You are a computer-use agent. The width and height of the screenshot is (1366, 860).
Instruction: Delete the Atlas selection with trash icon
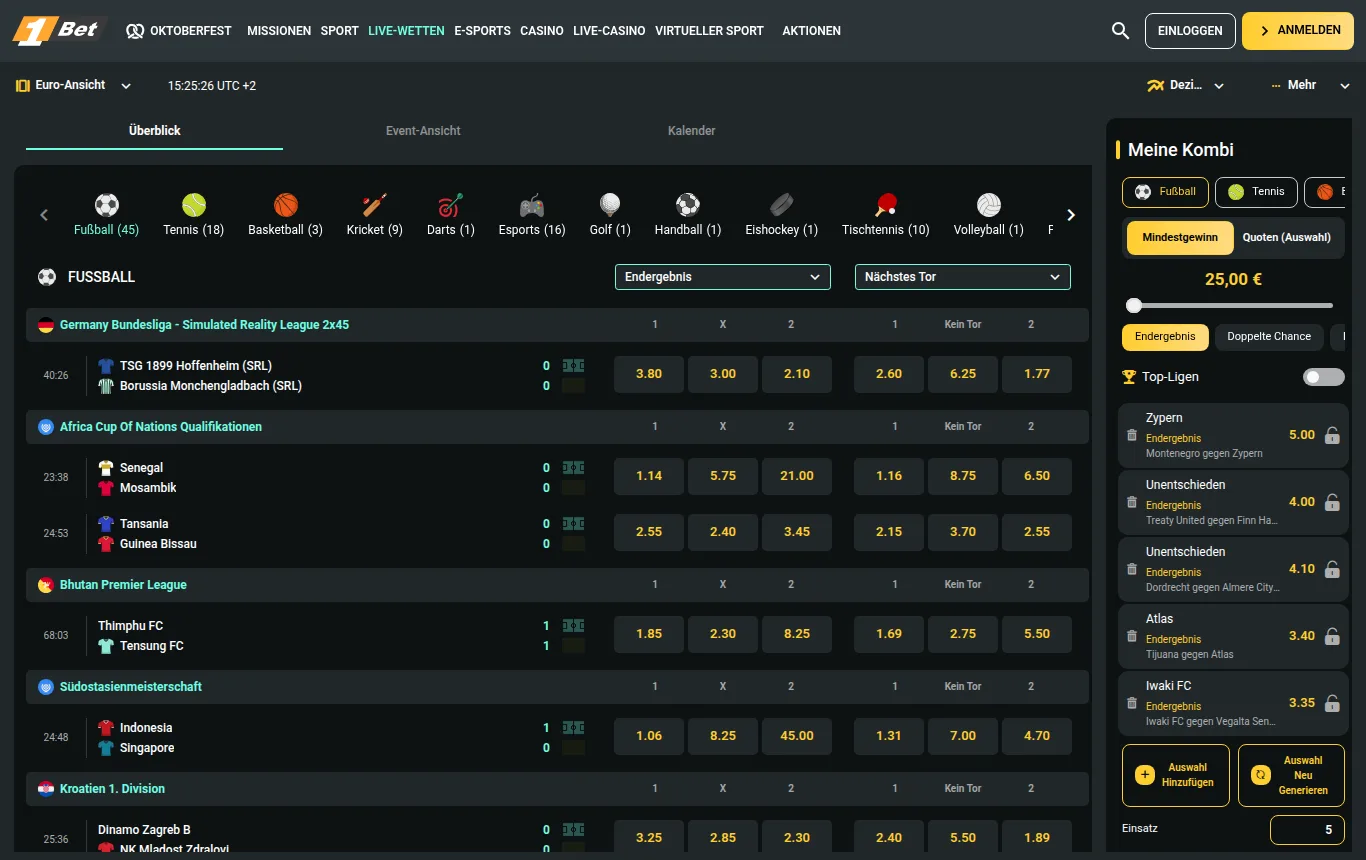tap(1132, 636)
